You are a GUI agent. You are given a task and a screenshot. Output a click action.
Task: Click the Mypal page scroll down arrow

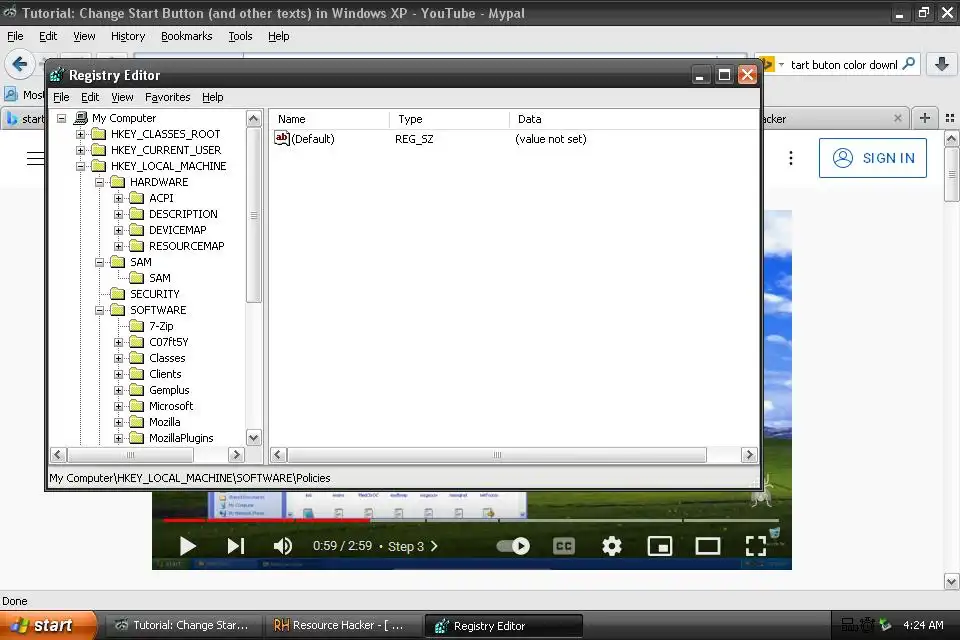pyautogui.click(x=951, y=581)
